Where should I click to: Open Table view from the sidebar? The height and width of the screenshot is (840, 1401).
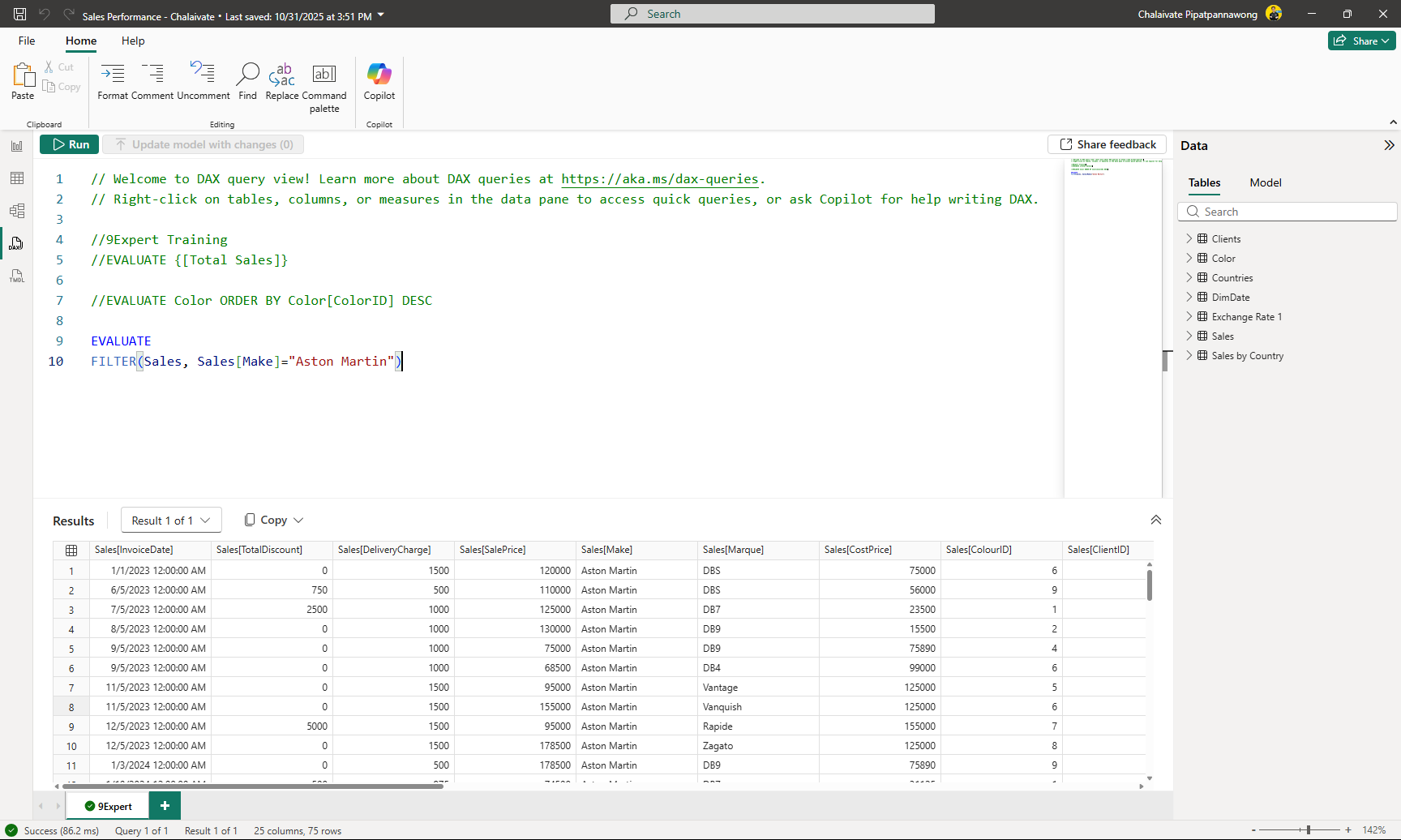(16, 178)
